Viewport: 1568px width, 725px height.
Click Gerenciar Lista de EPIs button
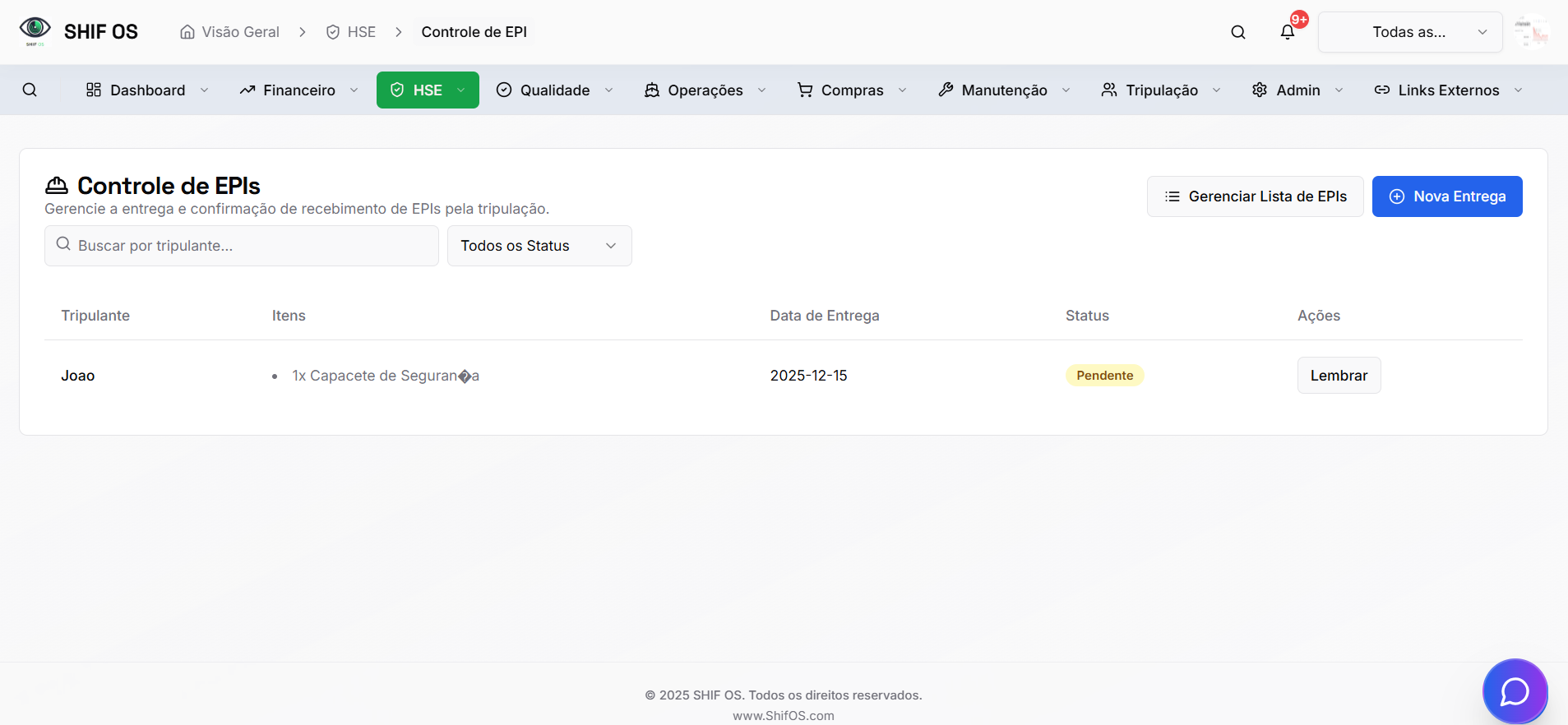(x=1255, y=196)
